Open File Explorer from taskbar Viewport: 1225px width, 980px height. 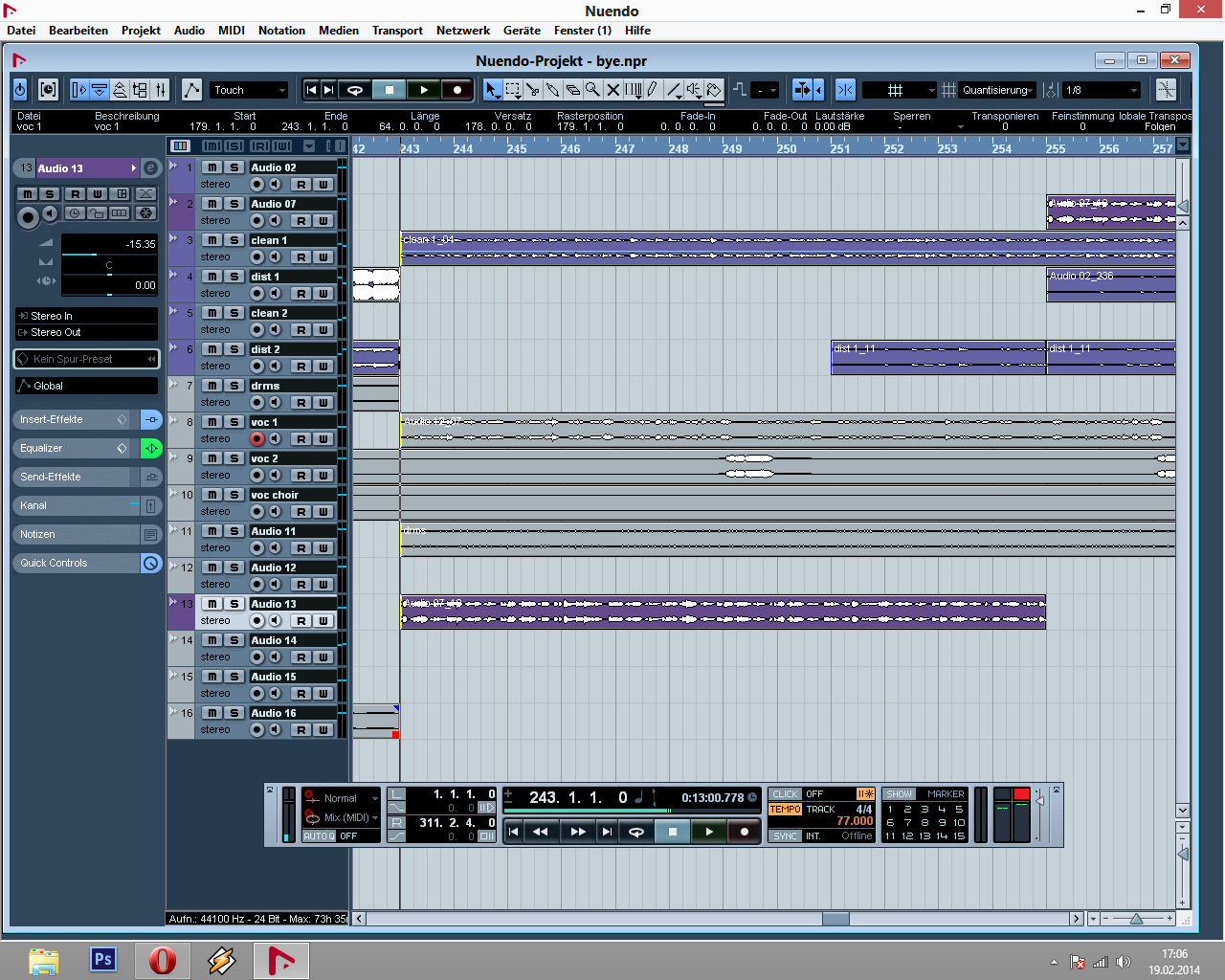[44, 959]
